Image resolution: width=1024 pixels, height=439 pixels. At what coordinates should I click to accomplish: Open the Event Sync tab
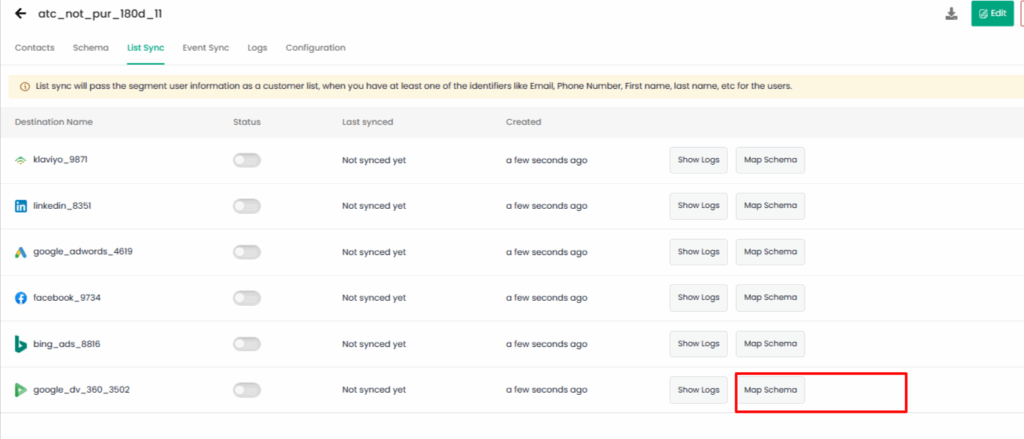pyautogui.click(x=206, y=48)
